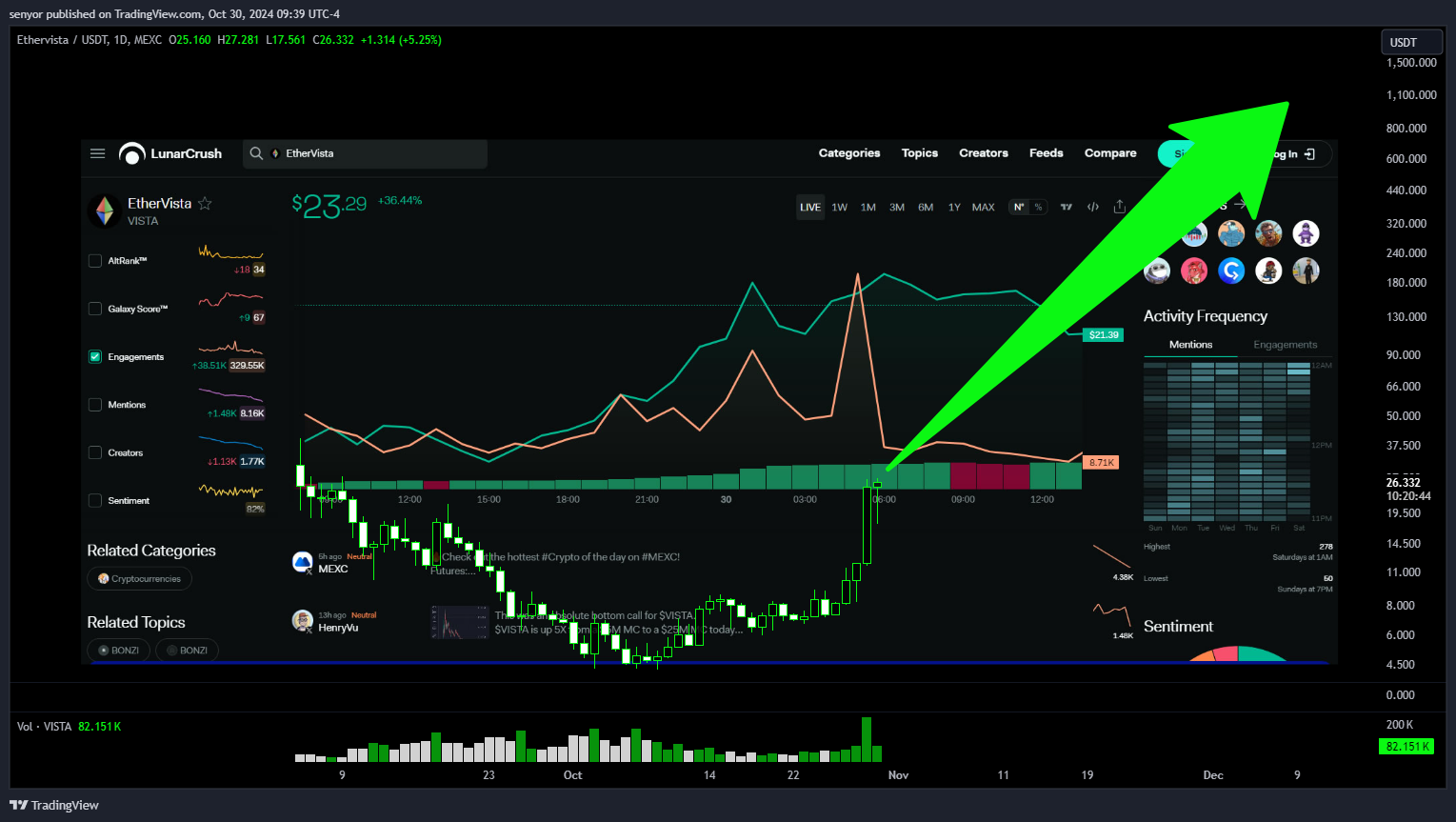Image resolution: width=1456 pixels, height=822 pixels.
Task: Select the 1Y timeframe
Action: pos(954,208)
